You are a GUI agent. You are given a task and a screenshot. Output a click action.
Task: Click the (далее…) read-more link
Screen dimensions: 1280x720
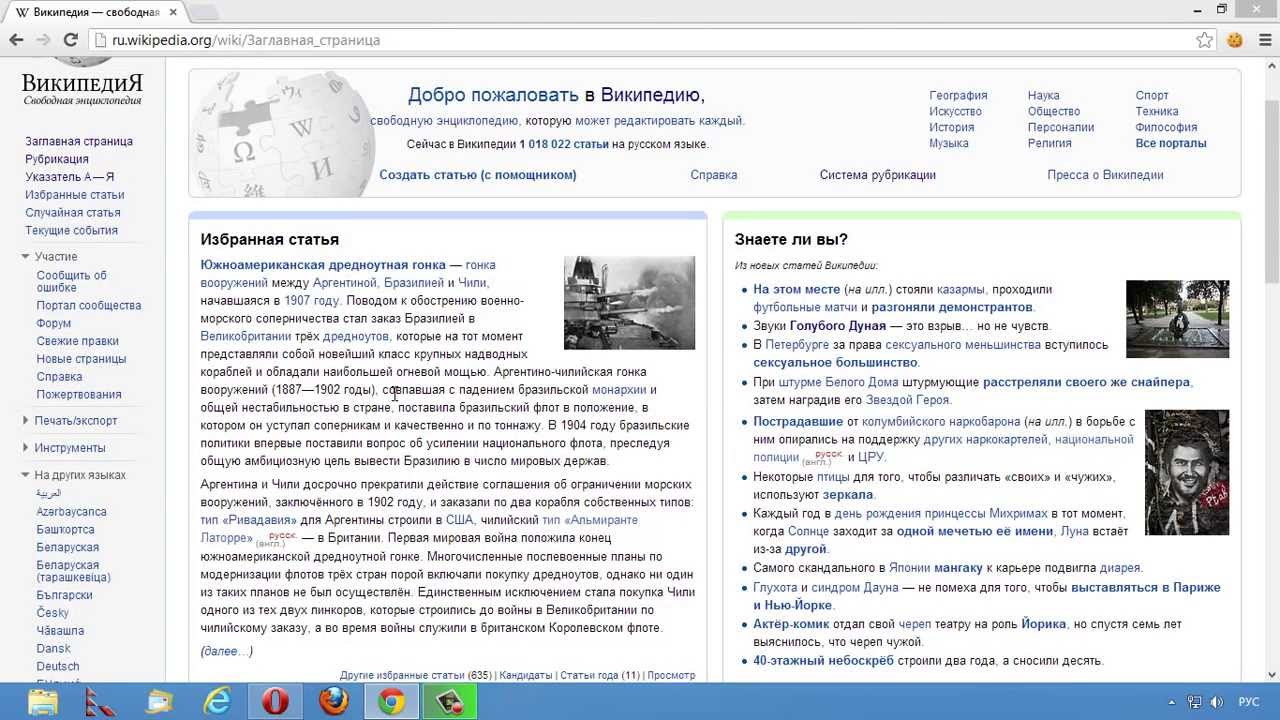pyautogui.click(x=227, y=651)
